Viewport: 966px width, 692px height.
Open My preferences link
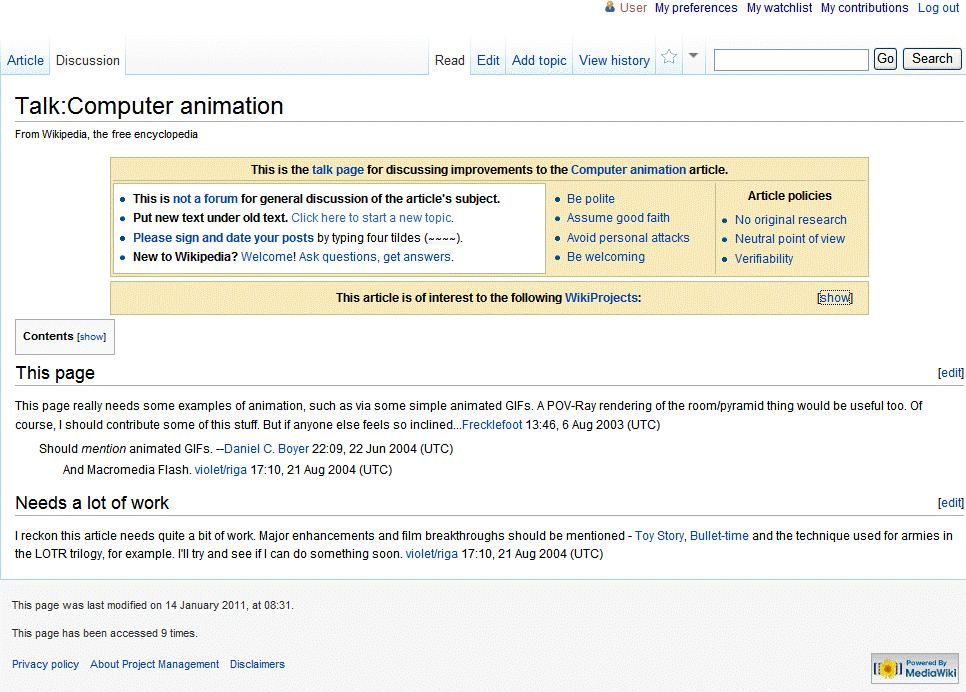[x=696, y=8]
